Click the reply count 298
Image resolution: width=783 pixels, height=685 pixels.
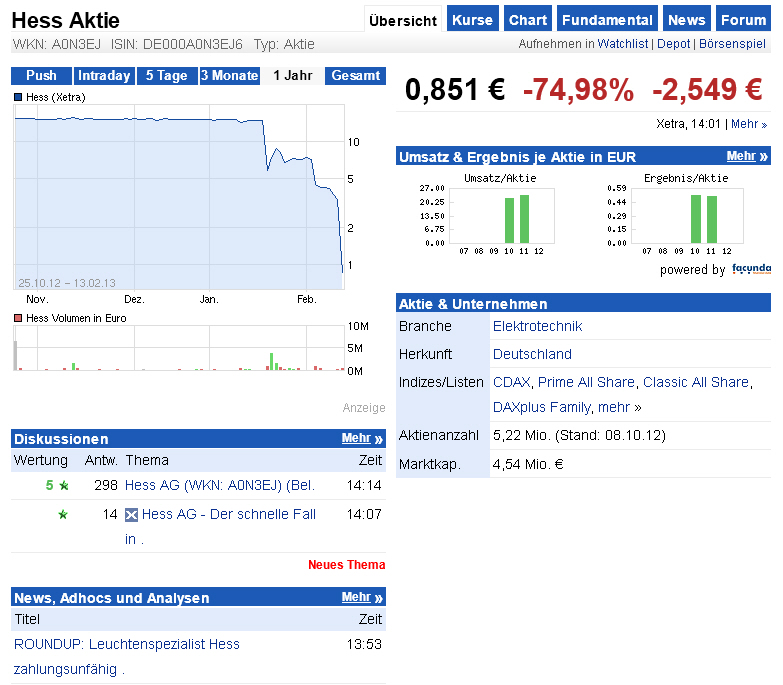[x=106, y=485]
